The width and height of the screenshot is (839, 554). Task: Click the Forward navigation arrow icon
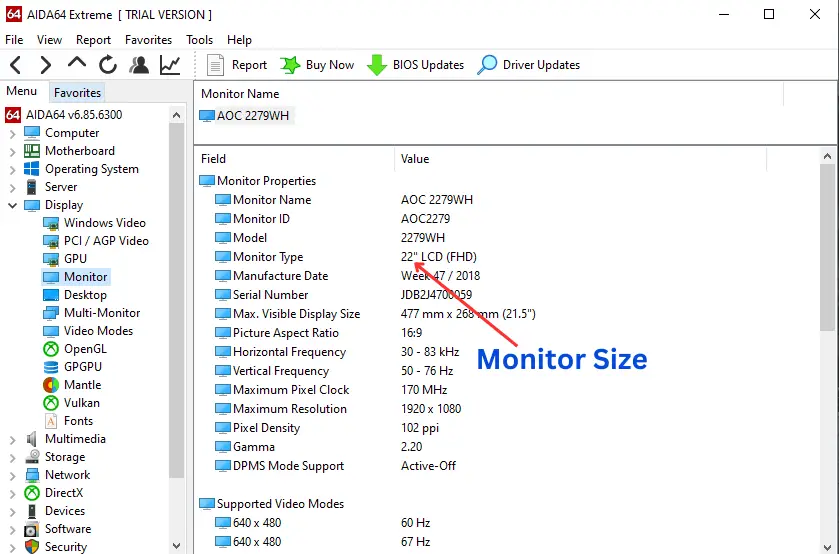pyautogui.click(x=46, y=65)
